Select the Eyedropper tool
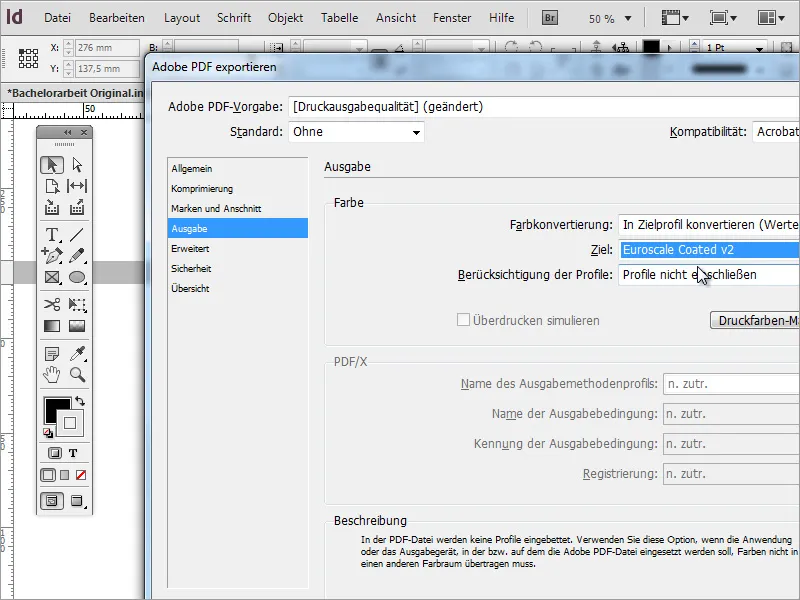Image resolution: width=800 pixels, height=600 pixels. [77, 353]
